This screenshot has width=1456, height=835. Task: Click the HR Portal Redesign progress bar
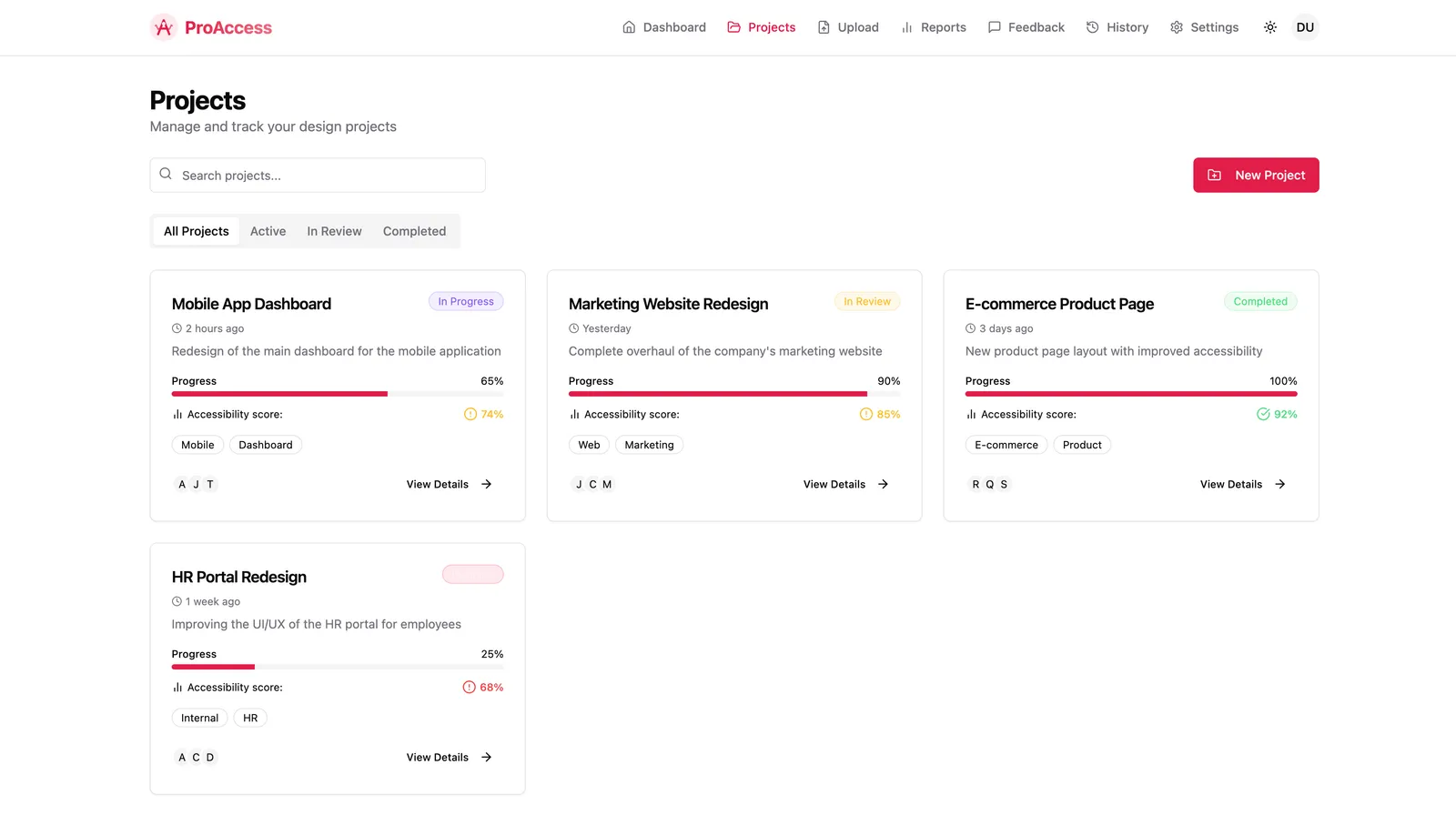[338, 667]
